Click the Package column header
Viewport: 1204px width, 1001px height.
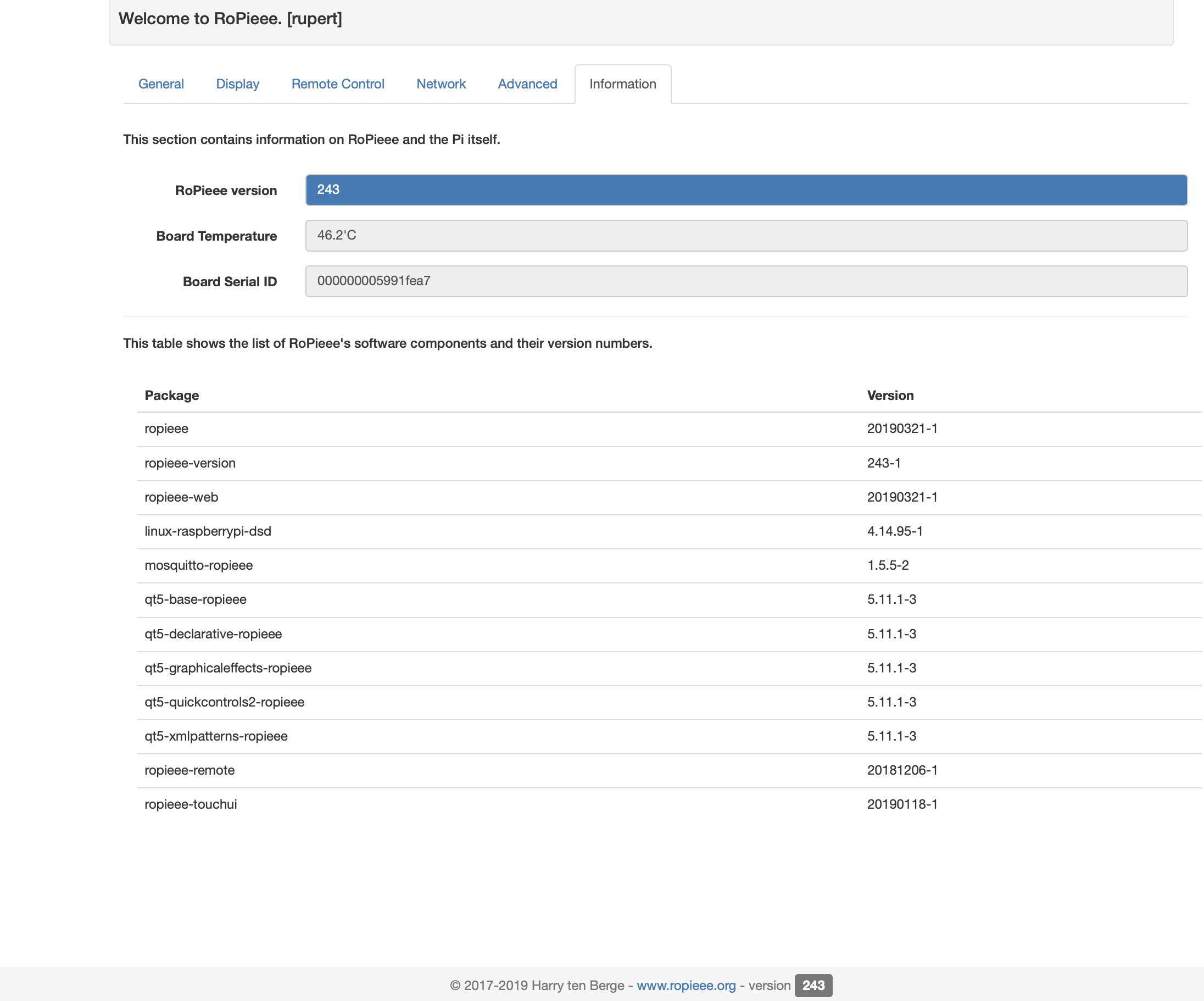click(x=171, y=395)
